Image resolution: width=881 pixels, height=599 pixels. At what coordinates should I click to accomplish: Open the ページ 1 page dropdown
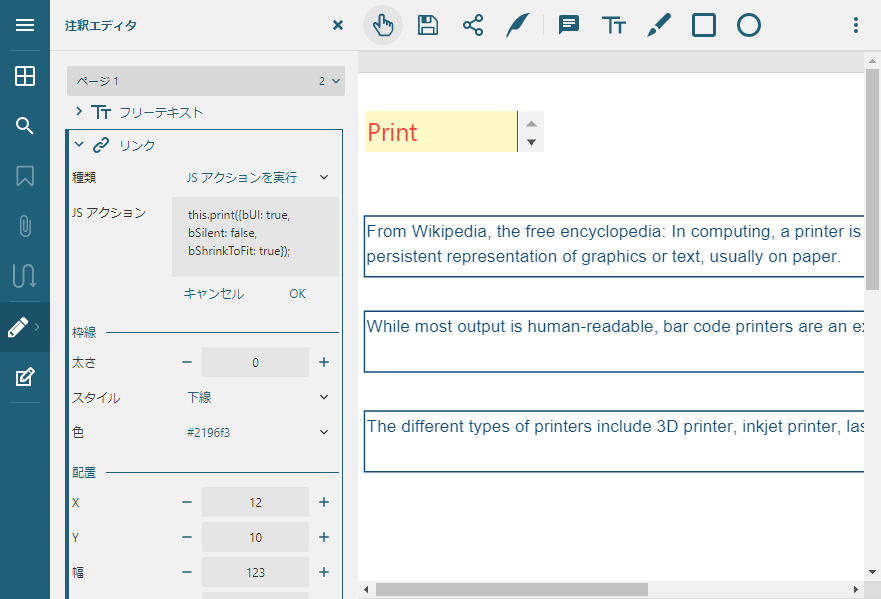point(206,81)
